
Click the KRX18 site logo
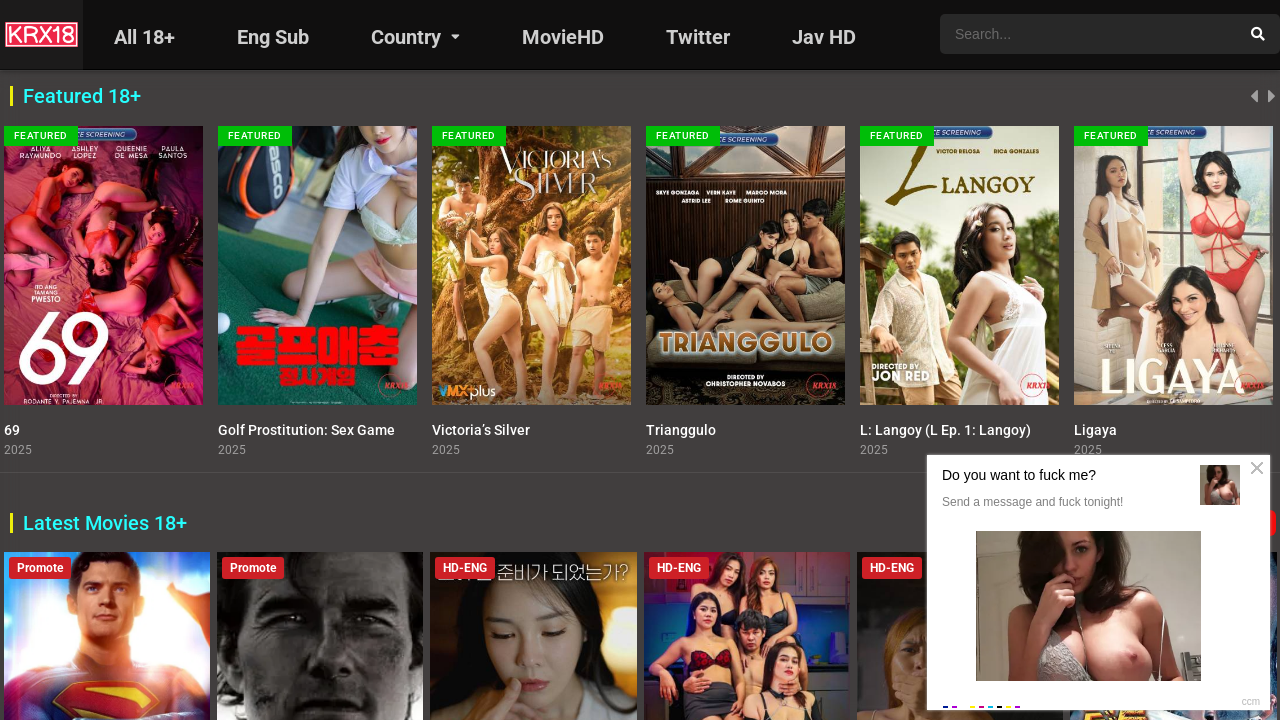[41, 35]
